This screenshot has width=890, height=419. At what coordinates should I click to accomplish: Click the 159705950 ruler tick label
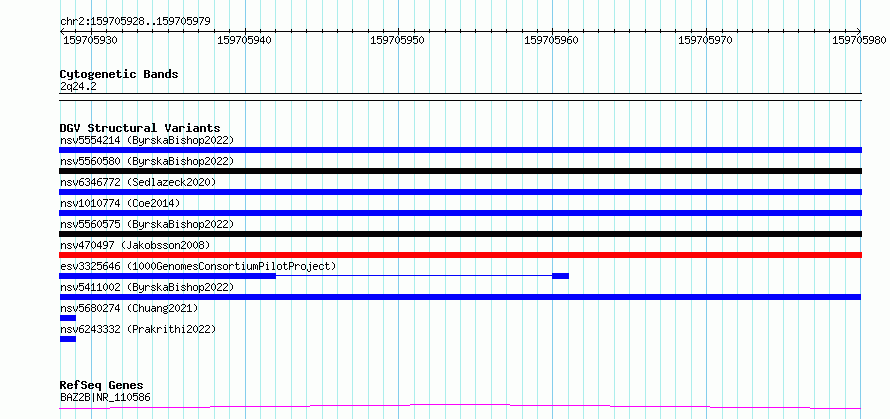(398, 40)
